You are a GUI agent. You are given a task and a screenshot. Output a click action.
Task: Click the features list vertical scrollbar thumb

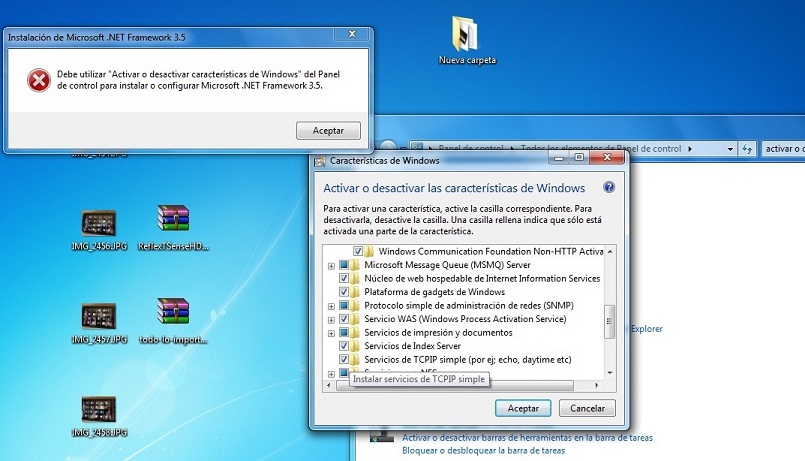pos(610,322)
